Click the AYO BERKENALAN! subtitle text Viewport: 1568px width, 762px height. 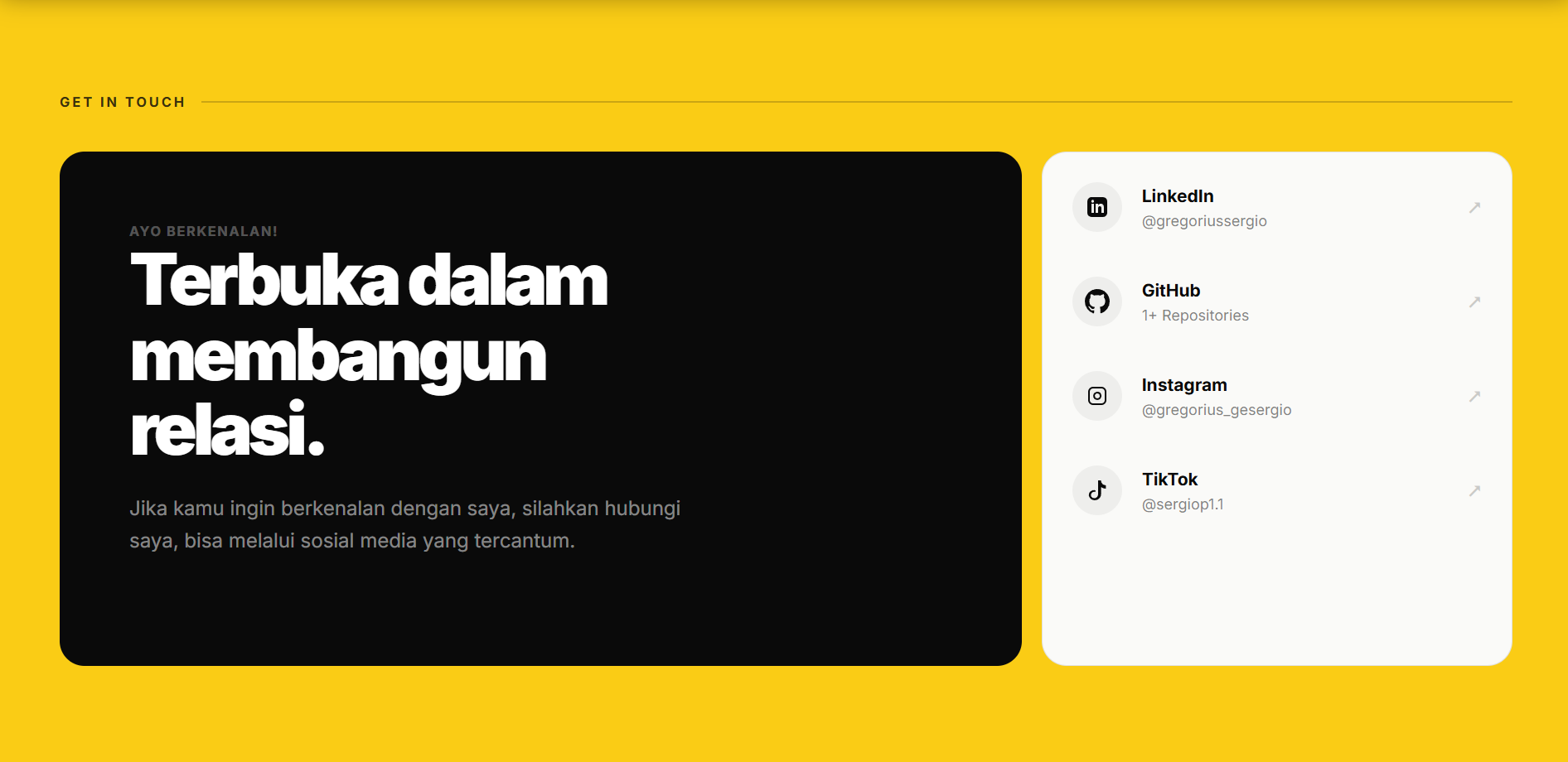(204, 231)
